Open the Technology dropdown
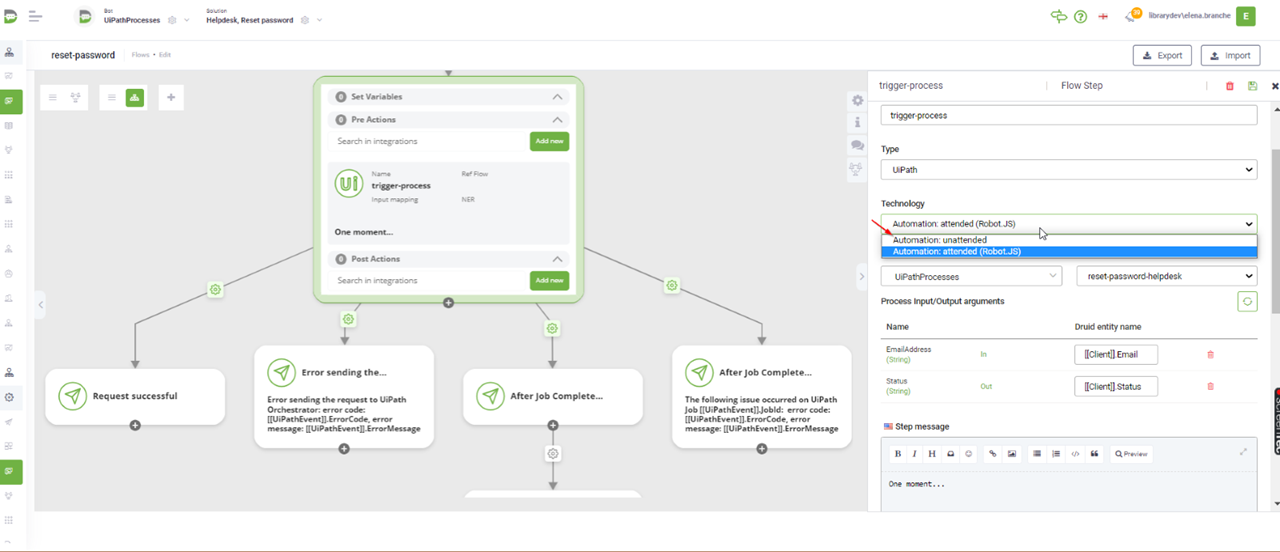 (1069, 224)
